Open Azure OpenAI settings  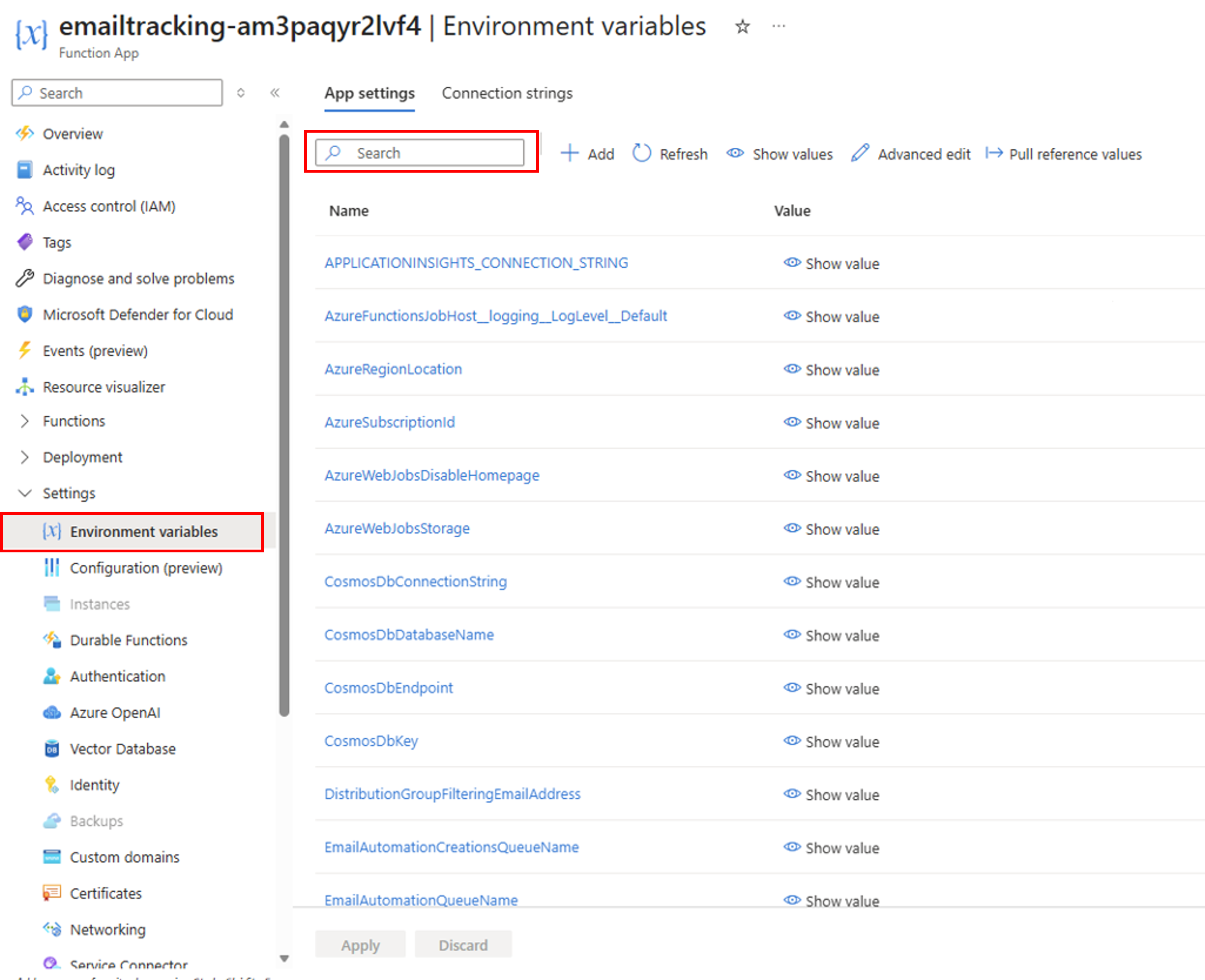(114, 712)
